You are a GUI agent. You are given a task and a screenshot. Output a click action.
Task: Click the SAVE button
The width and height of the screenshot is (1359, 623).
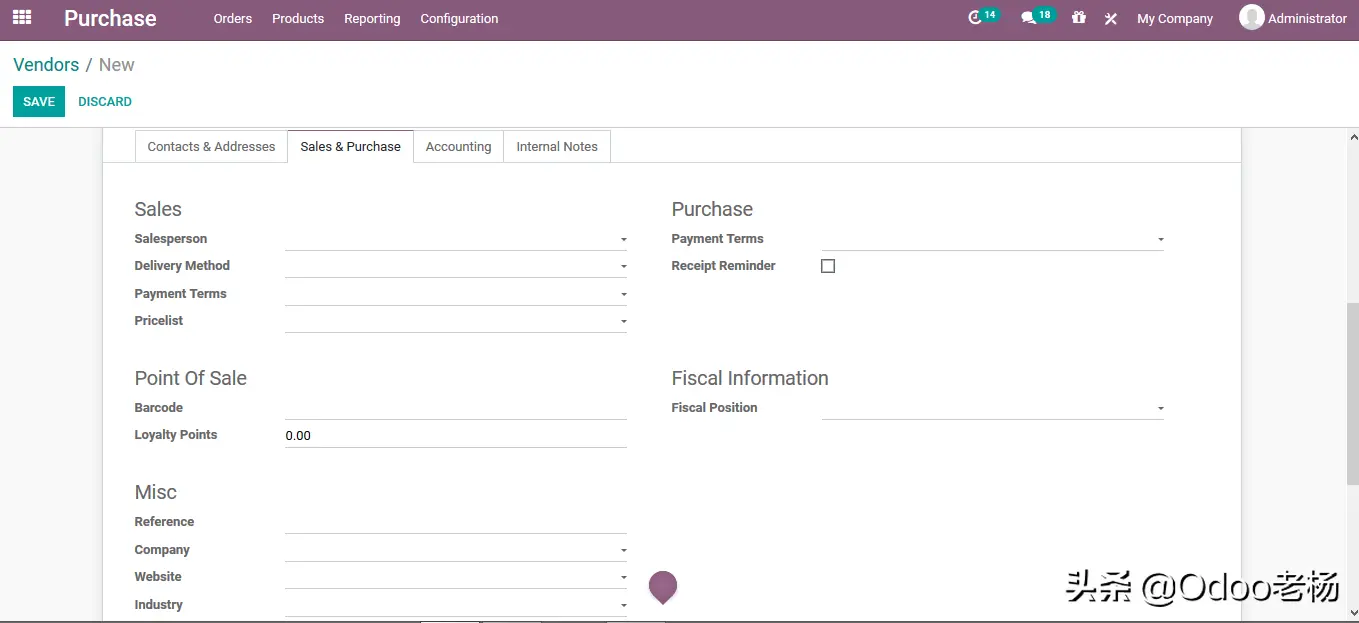[x=39, y=101]
